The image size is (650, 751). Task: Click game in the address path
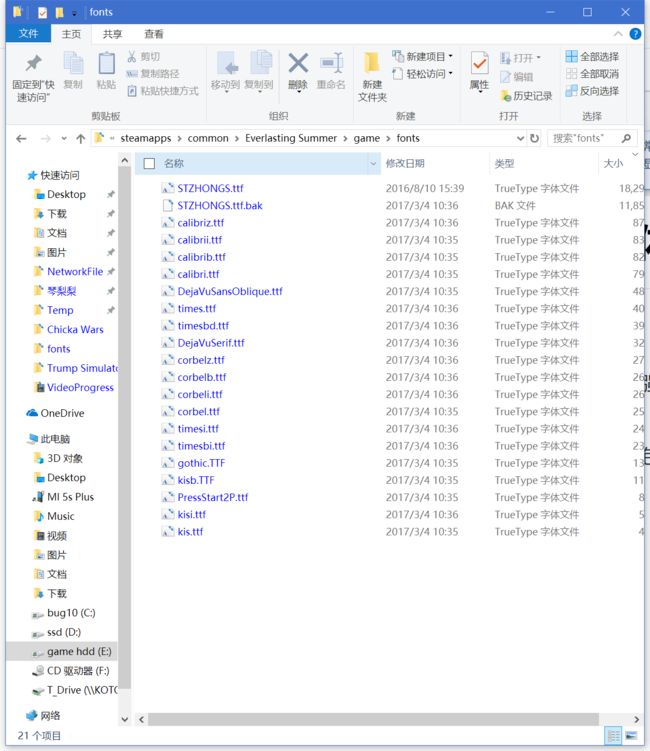[366, 138]
